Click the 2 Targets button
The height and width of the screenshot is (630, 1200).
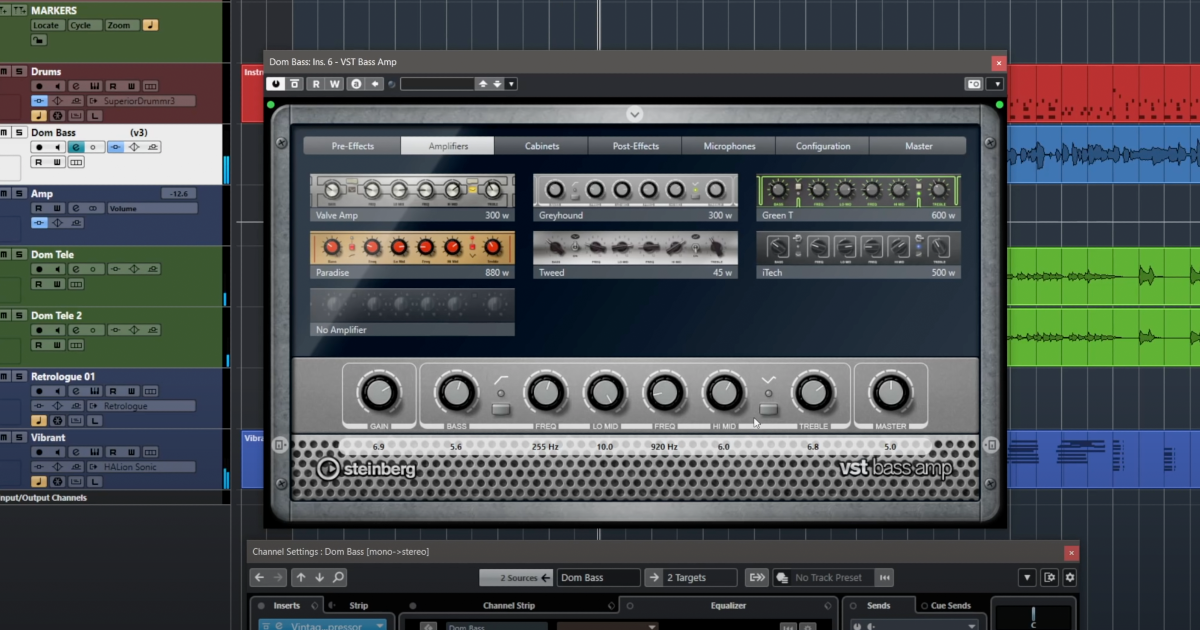(x=690, y=577)
